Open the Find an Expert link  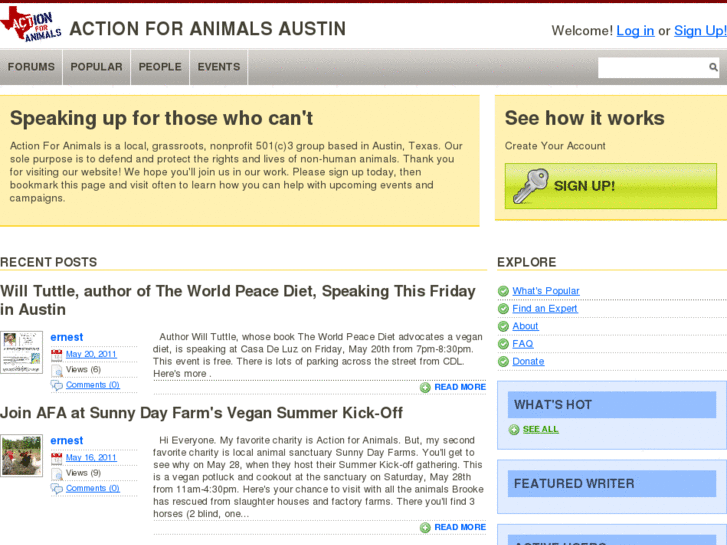click(x=545, y=309)
